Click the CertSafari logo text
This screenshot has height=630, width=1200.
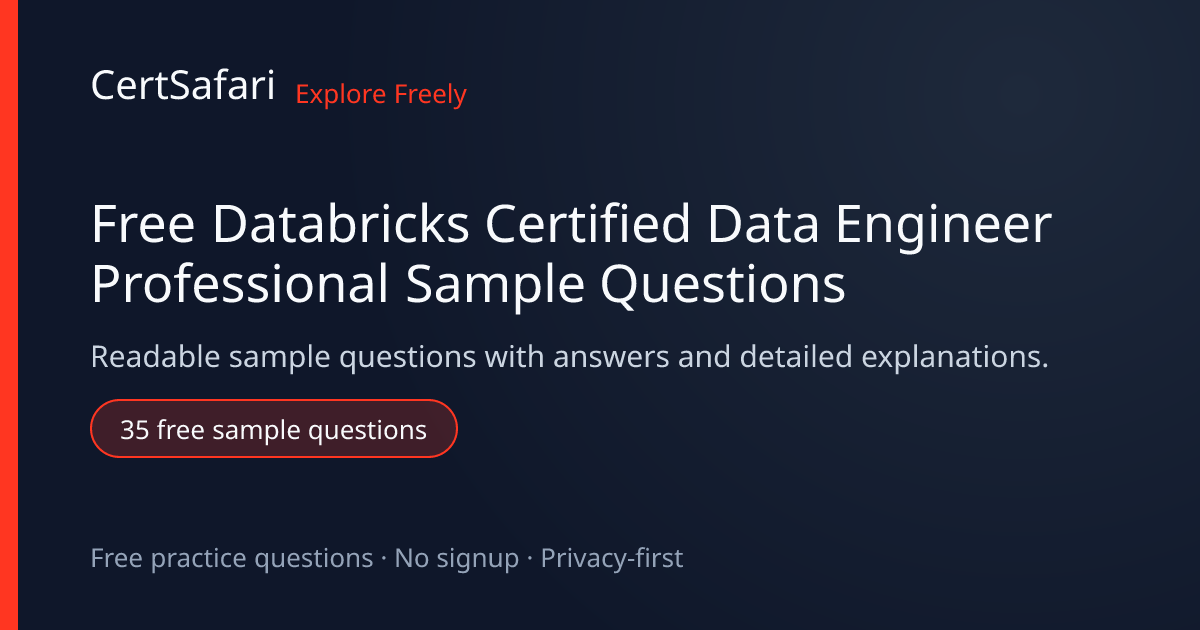pyautogui.click(x=183, y=86)
